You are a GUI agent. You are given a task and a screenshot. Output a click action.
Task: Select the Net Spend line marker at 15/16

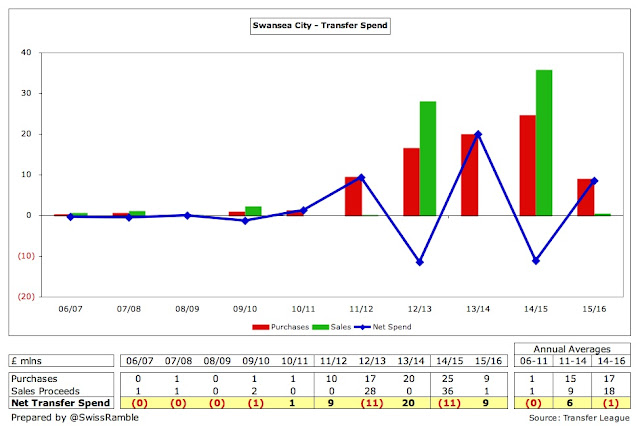594,181
